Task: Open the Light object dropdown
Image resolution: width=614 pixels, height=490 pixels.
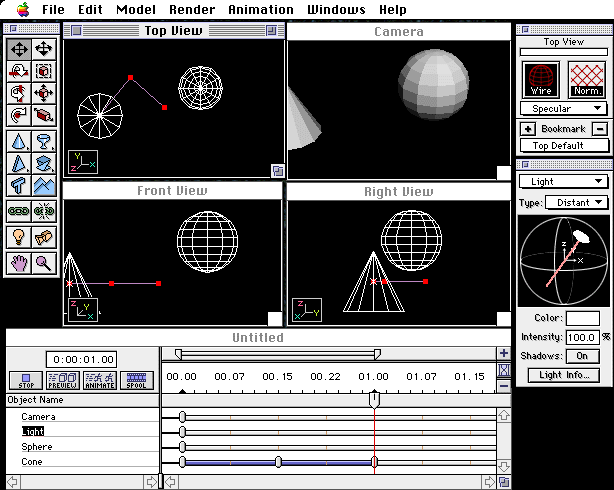Action: click(x=564, y=181)
